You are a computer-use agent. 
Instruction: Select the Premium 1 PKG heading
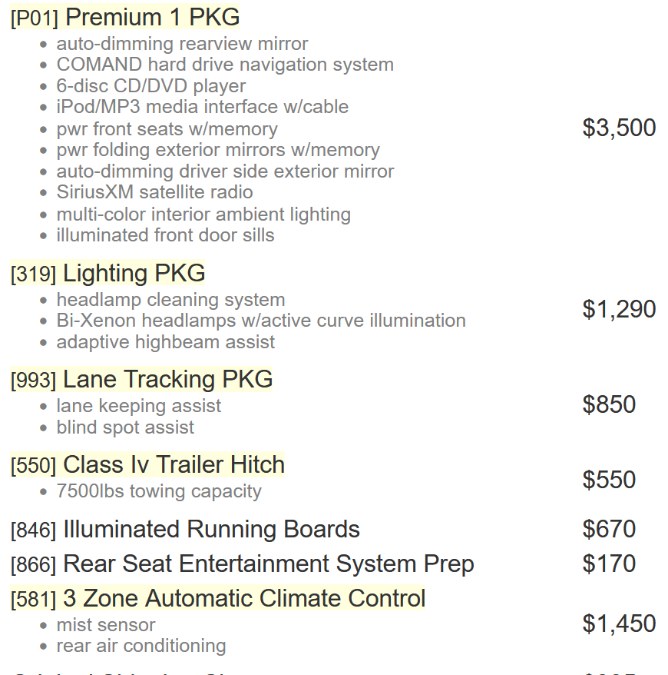pos(153,17)
